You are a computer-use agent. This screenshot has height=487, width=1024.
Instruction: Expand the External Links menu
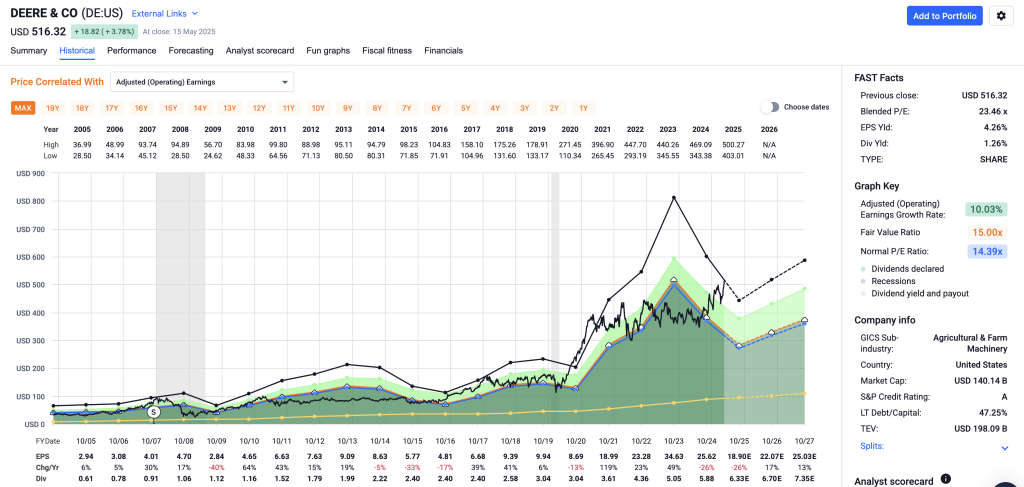pyautogui.click(x=165, y=14)
